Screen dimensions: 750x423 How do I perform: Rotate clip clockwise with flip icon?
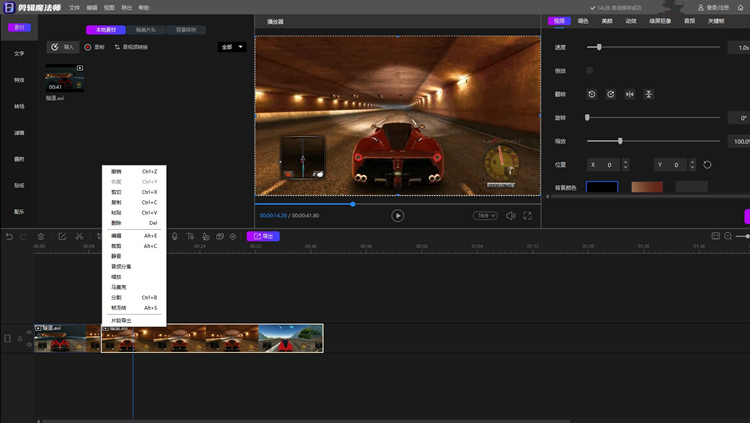[611, 94]
